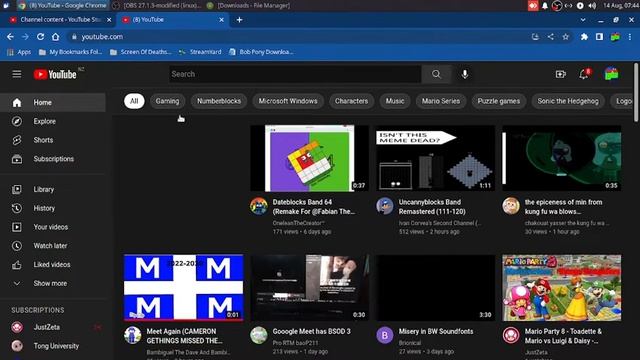Screen dimensions: 640x360
Task: Go to Home in the sidebar
Action: pos(53,102)
